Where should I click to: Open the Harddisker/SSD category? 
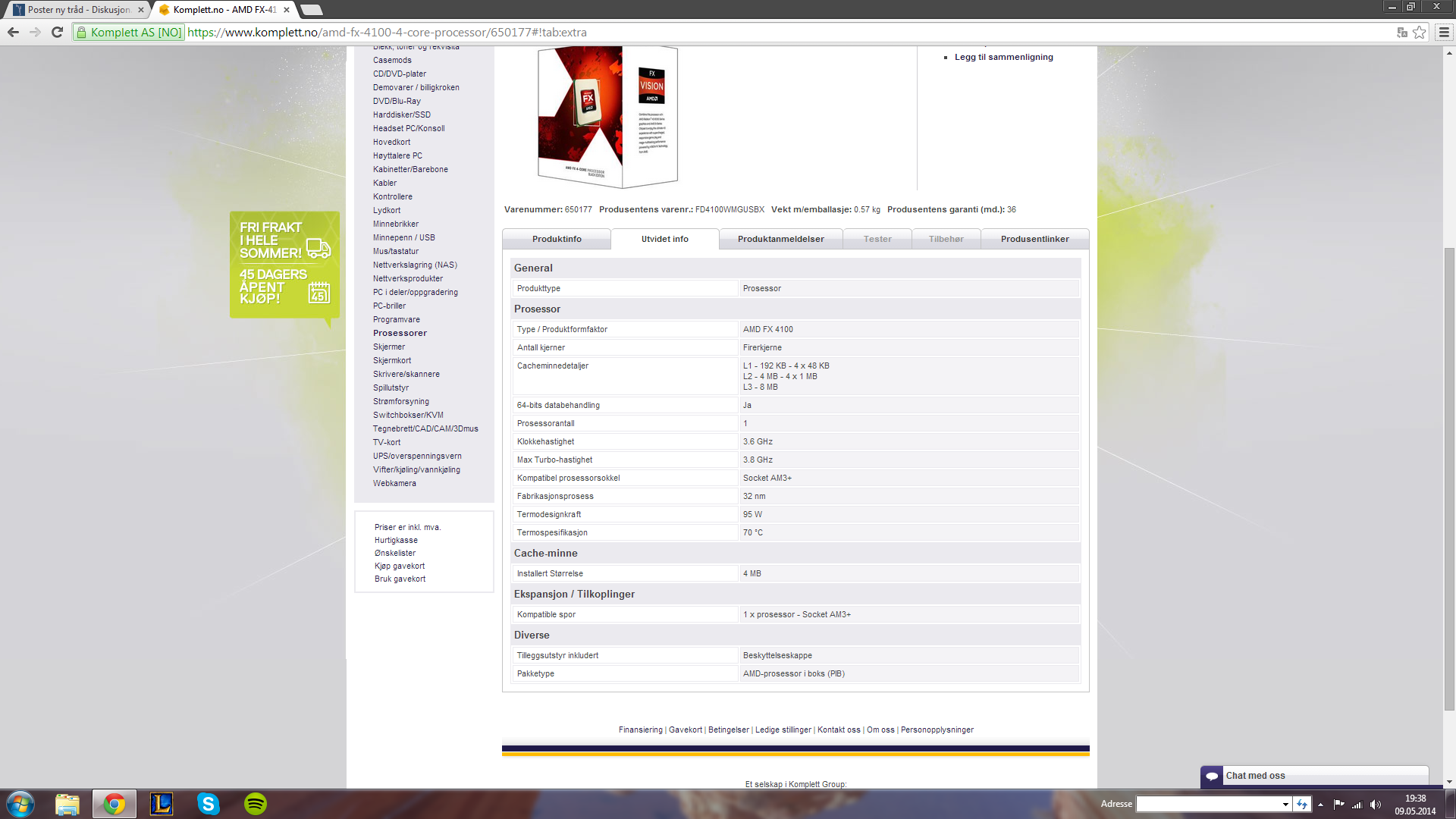pyautogui.click(x=402, y=115)
